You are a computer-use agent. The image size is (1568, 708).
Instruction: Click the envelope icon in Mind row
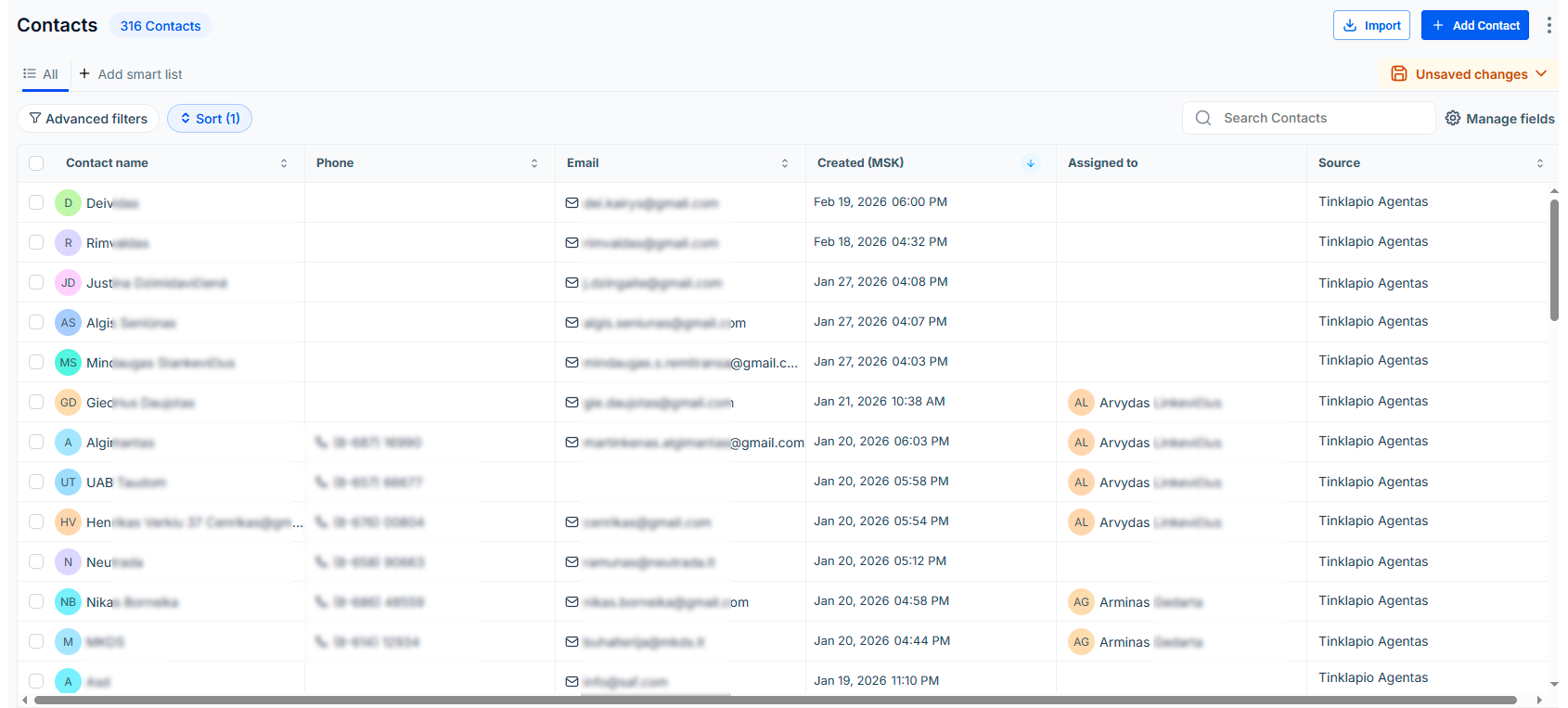(572, 363)
